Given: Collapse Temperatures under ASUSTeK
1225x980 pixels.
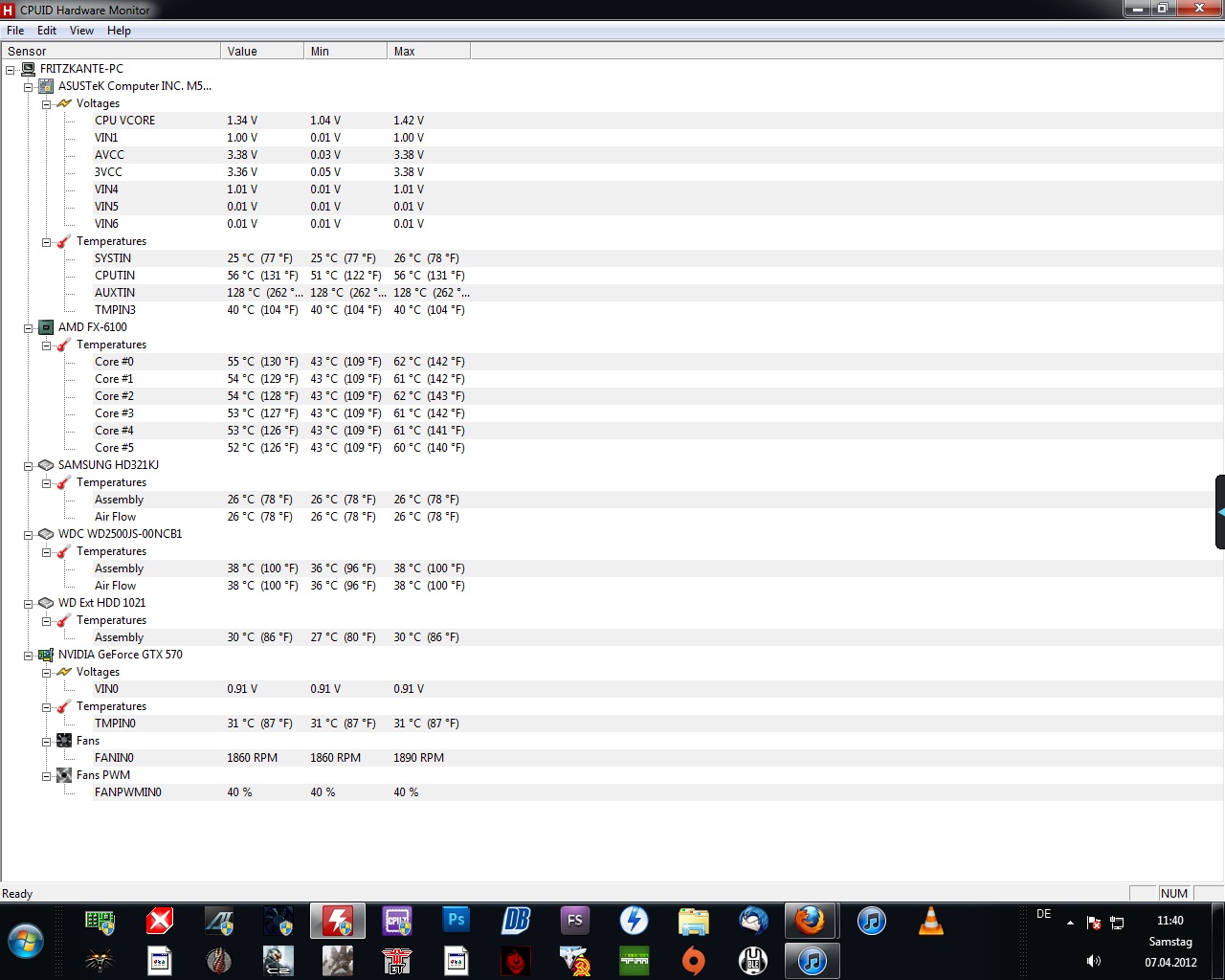Looking at the screenshot, I should (x=46, y=242).
